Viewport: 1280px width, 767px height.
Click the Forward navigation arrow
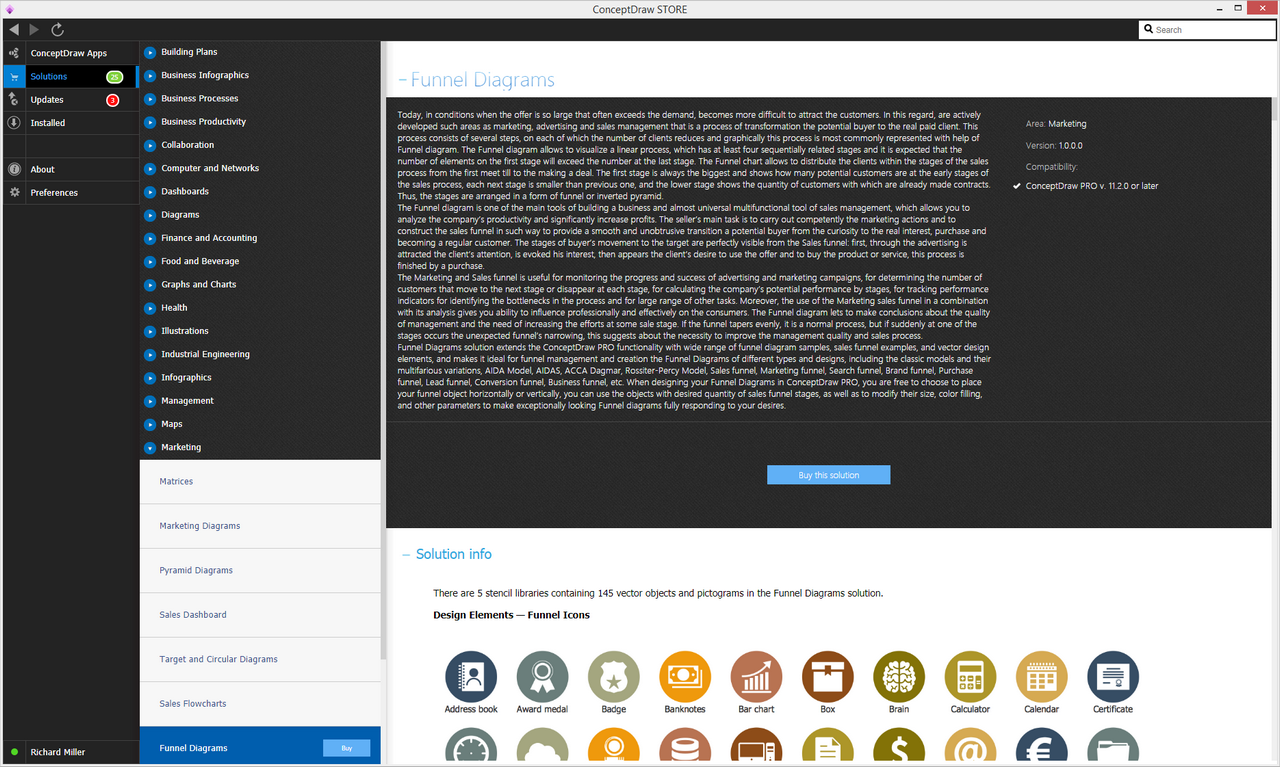point(35,30)
